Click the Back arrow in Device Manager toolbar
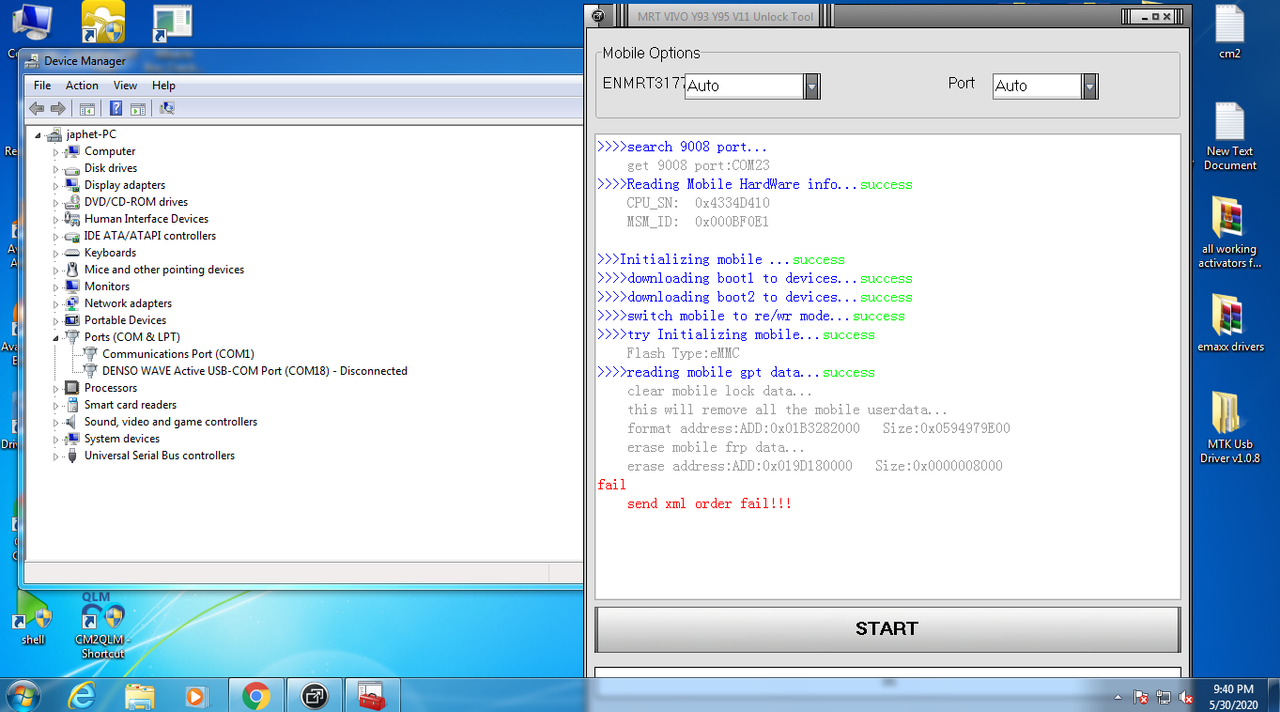 37,109
